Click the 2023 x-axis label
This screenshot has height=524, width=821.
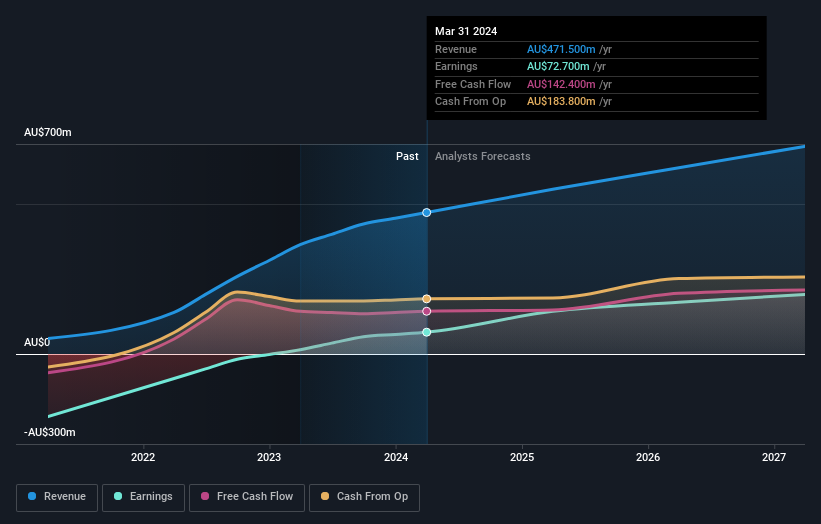pos(269,457)
